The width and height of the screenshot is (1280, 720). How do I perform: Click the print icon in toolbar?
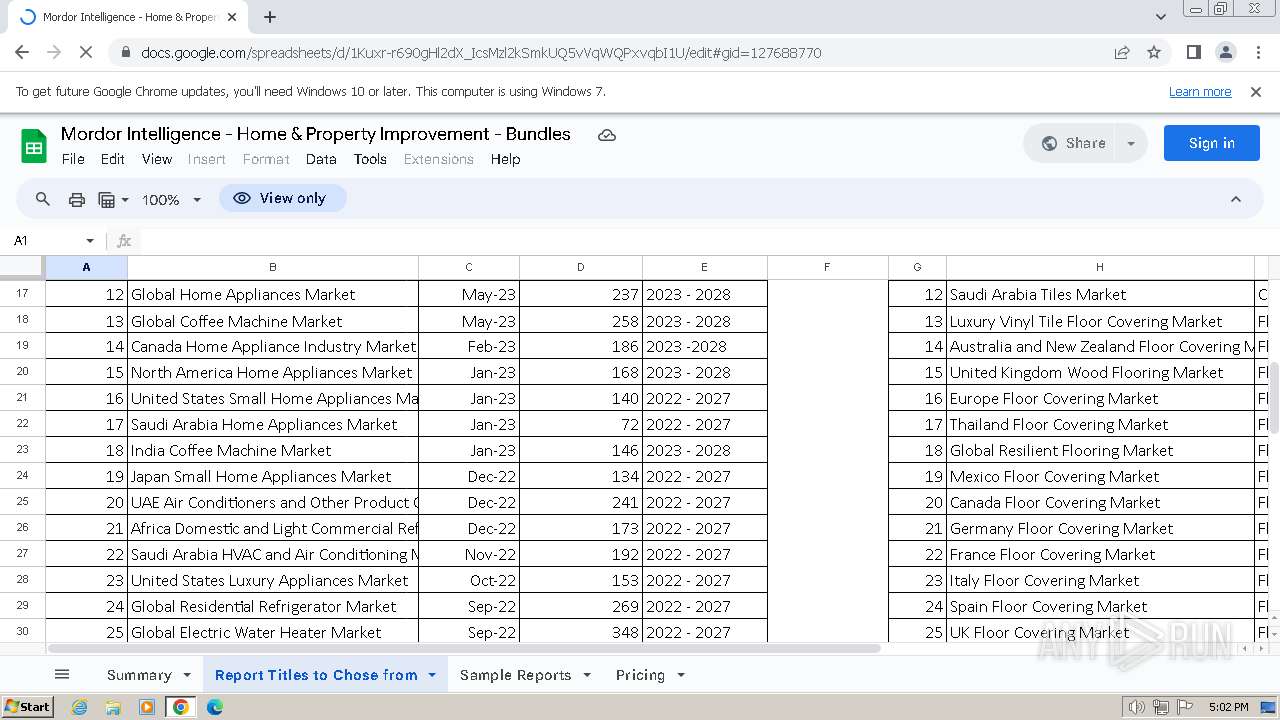76,199
